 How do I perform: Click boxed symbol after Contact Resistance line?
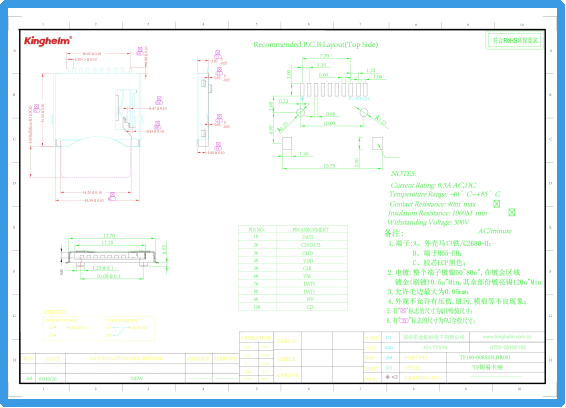tap(497, 204)
